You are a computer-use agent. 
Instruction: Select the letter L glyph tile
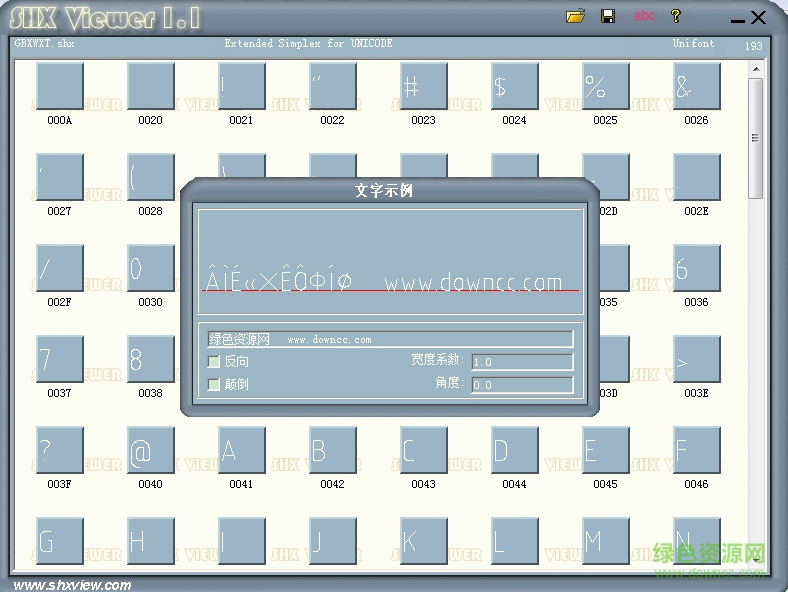click(x=514, y=541)
